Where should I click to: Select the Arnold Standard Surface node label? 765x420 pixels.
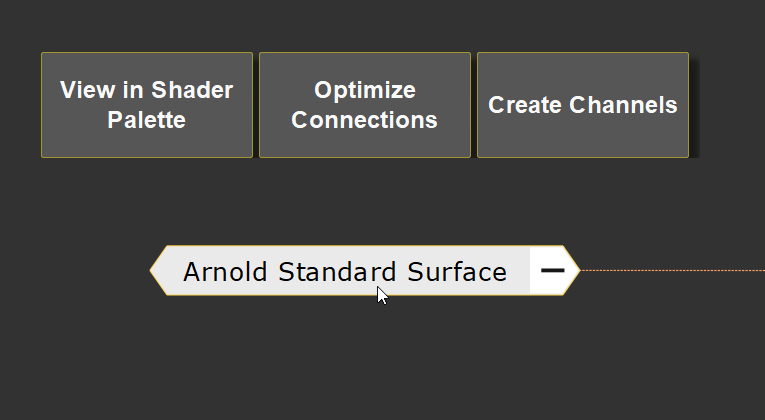345,271
